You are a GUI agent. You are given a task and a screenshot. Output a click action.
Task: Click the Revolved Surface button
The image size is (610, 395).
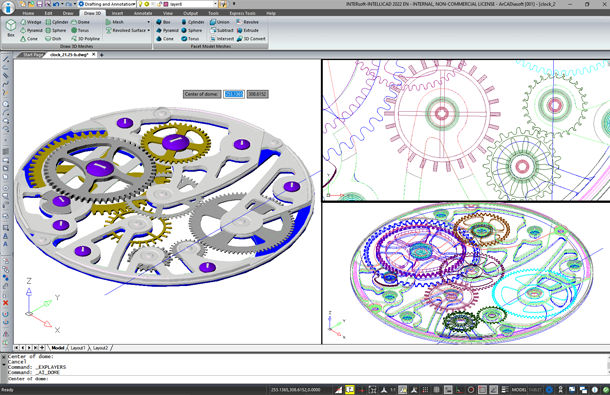[x=126, y=30]
